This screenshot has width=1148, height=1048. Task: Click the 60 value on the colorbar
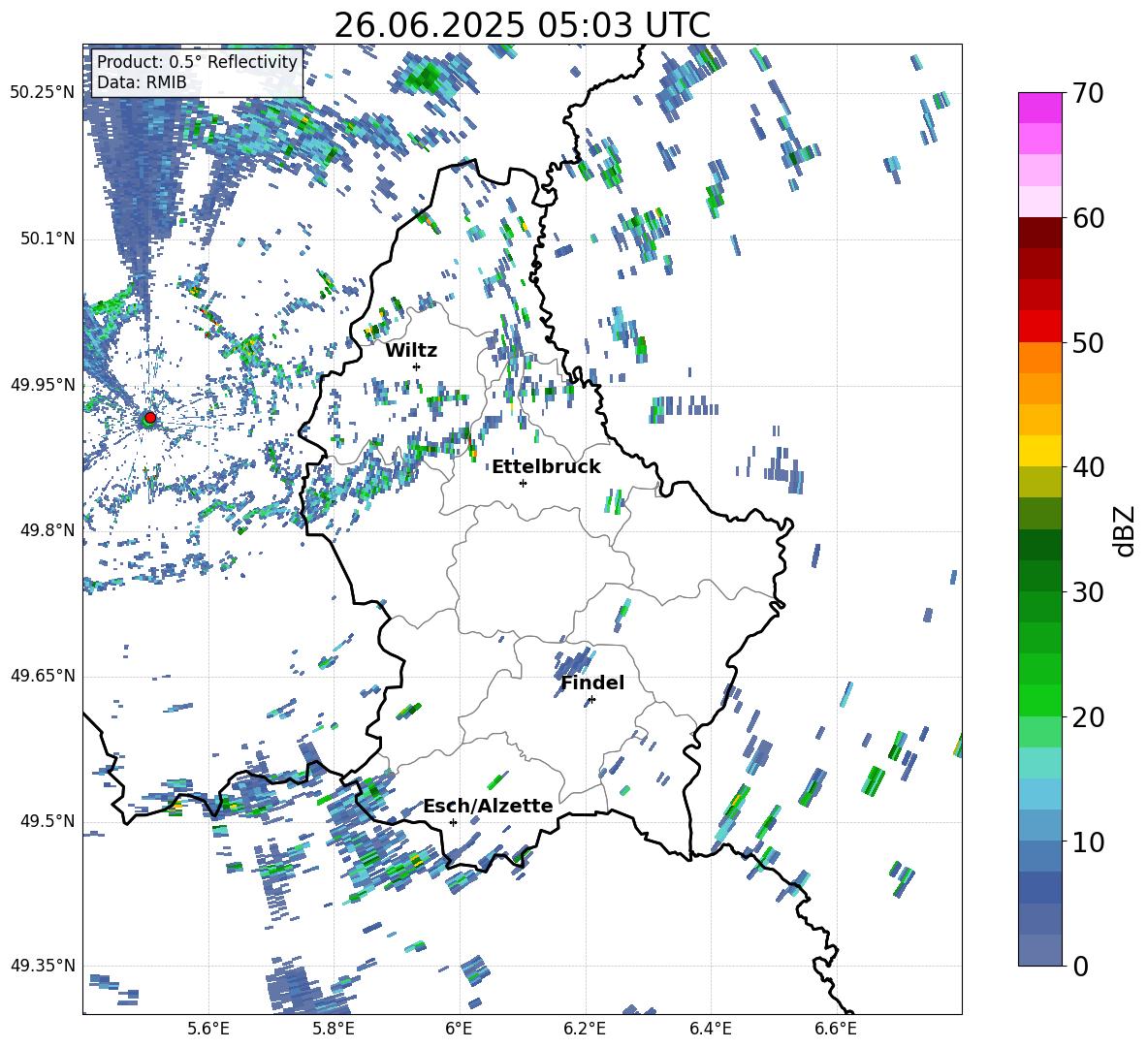pyautogui.click(x=1088, y=218)
